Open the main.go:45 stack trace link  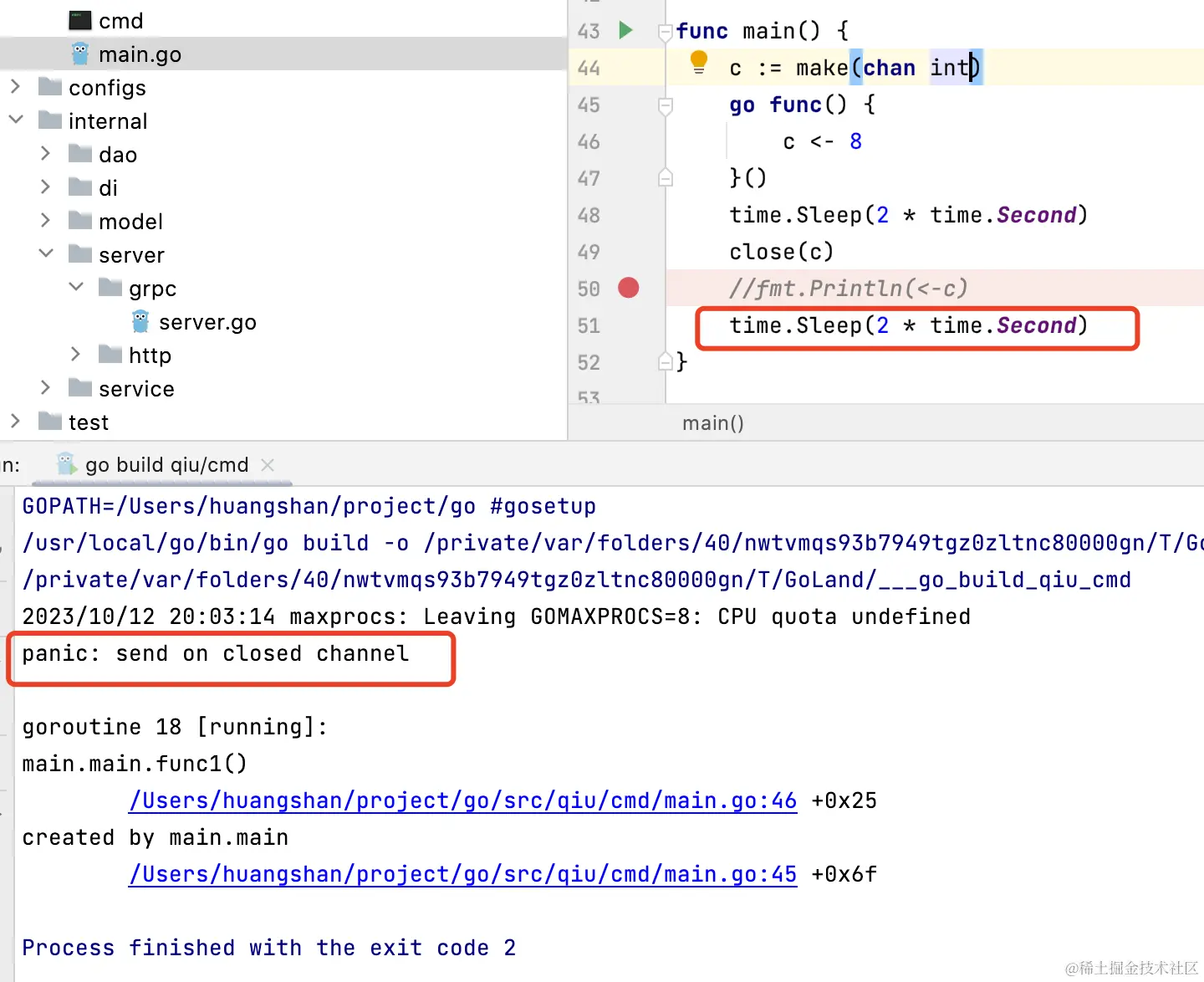click(x=462, y=874)
